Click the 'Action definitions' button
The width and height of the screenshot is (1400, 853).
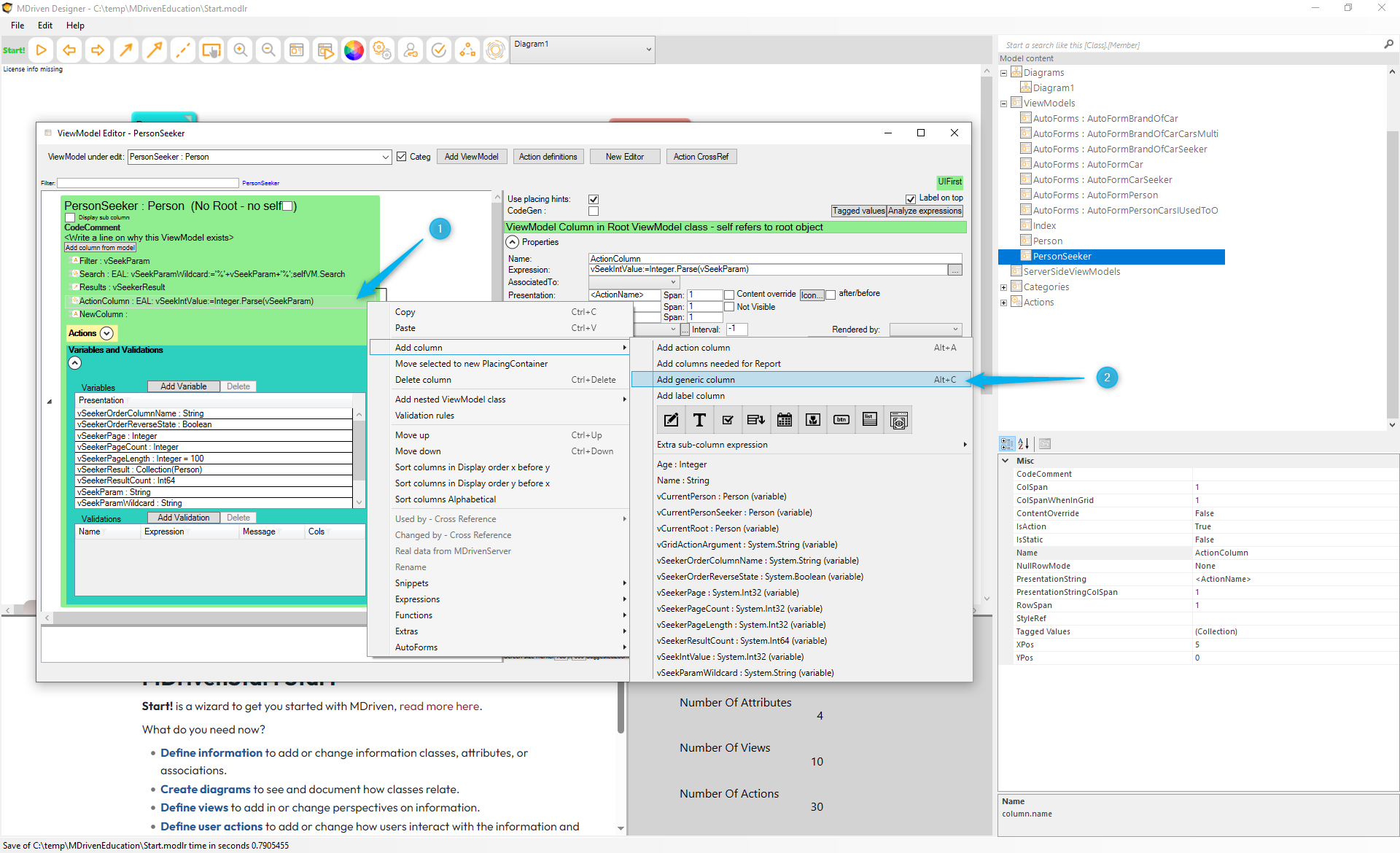point(548,157)
